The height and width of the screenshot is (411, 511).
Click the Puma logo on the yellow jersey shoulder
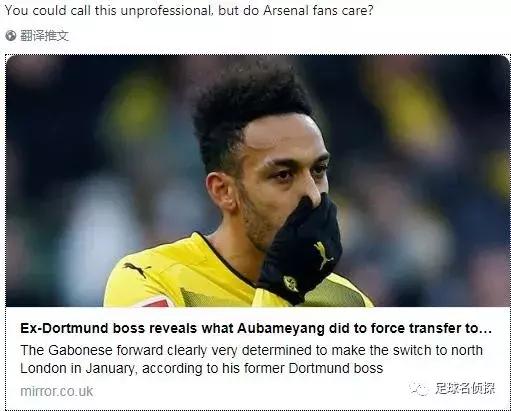click(x=136, y=269)
